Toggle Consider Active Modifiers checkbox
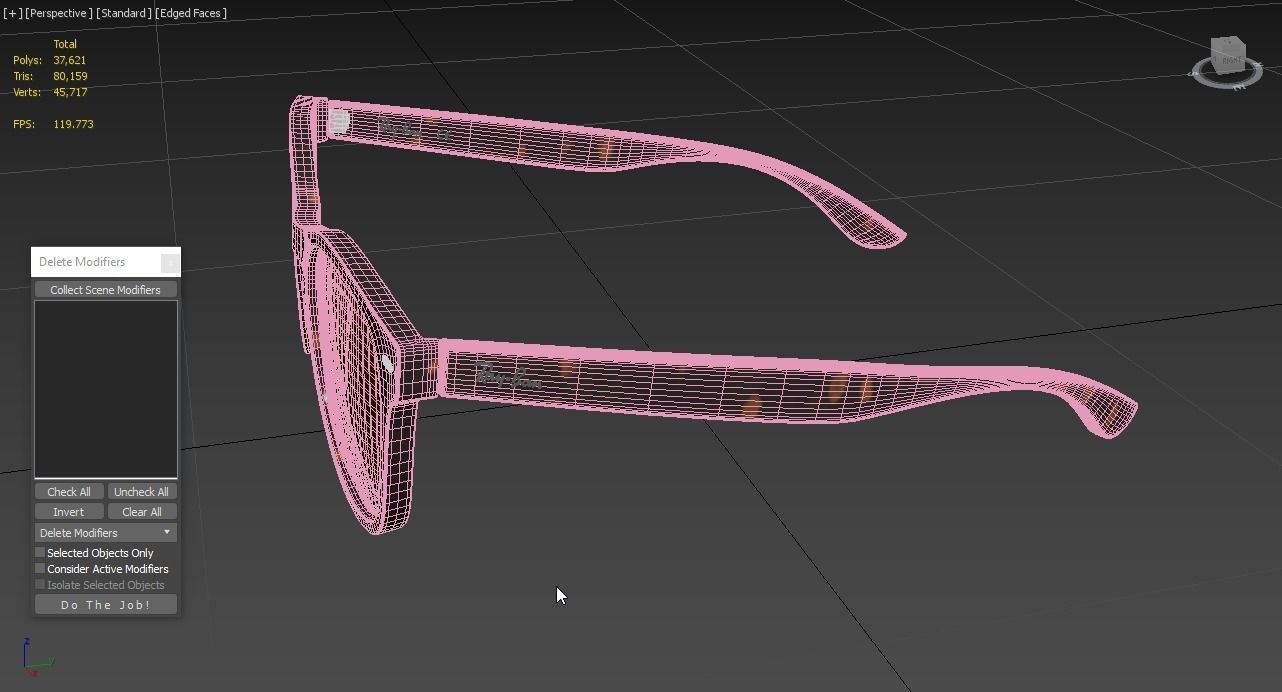 (x=40, y=569)
